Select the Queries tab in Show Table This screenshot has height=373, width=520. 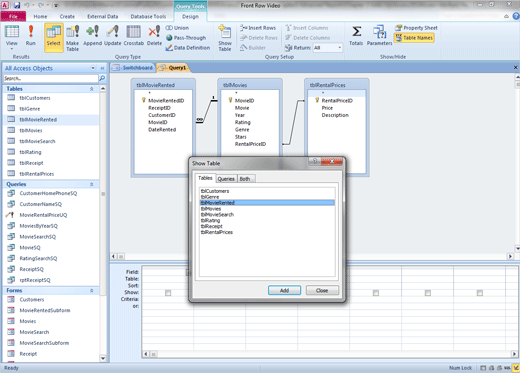[226, 179]
